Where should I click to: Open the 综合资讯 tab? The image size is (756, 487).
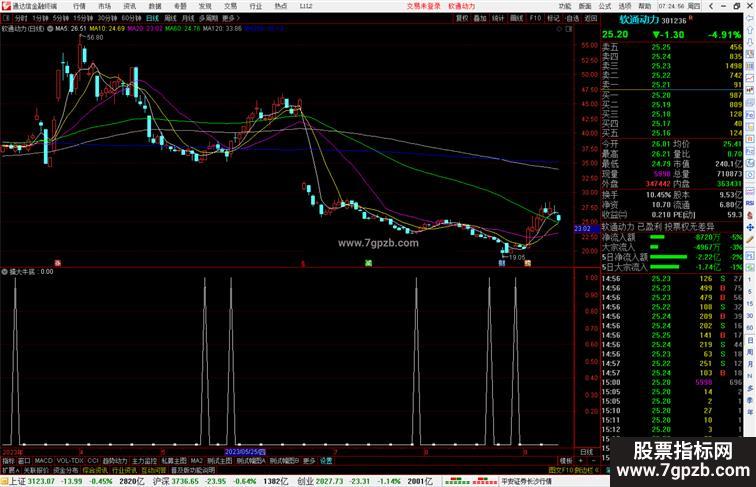(x=95, y=470)
